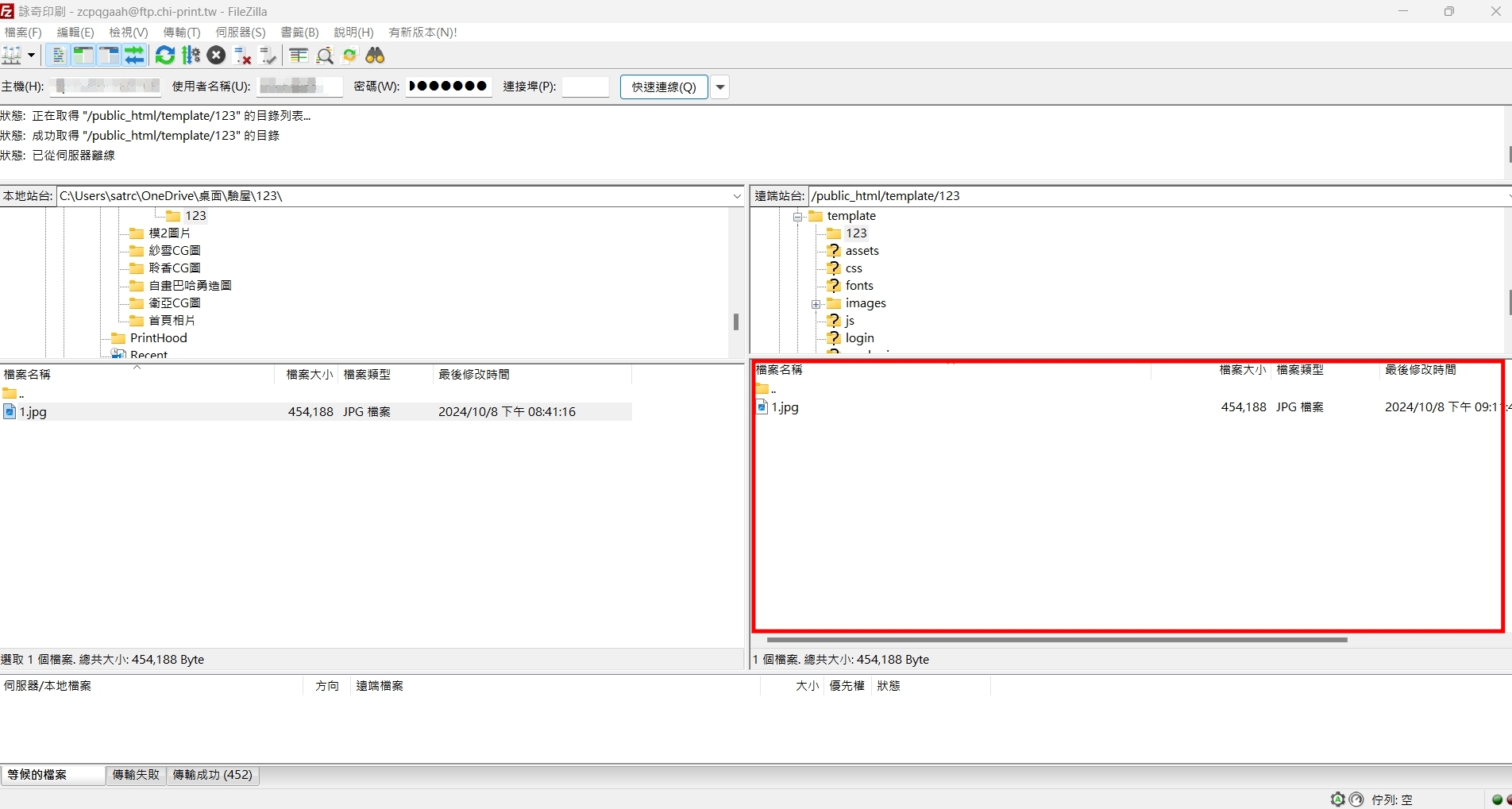Viewport: 1512px width, 809px height.
Task: Expand the remote images folder
Action: [816, 304]
